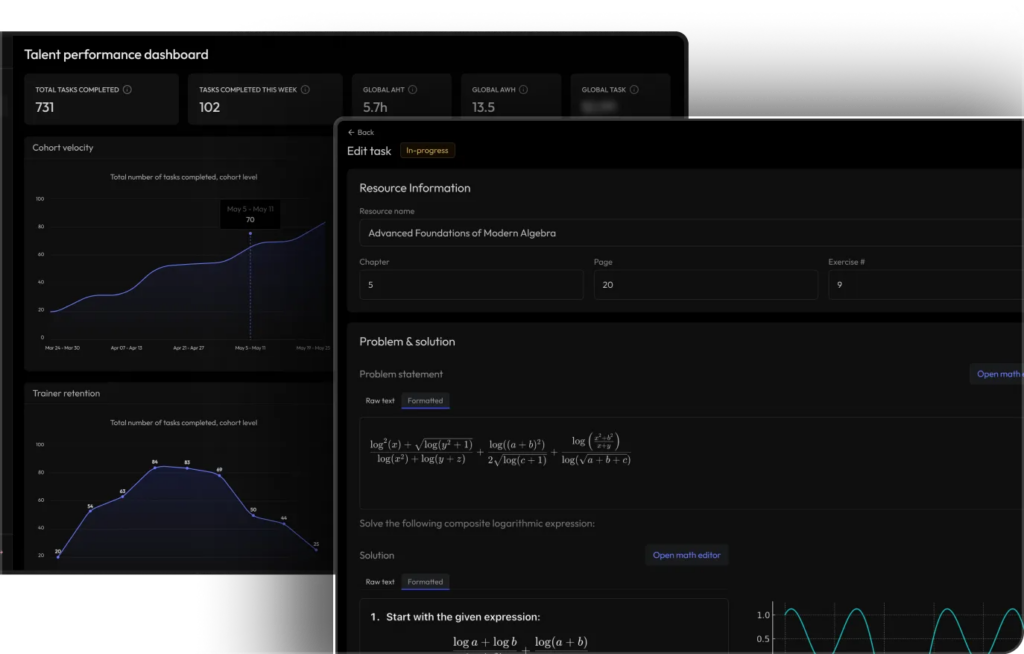Click 'Solve the following composite logarithmic expression' text

point(477,523)
